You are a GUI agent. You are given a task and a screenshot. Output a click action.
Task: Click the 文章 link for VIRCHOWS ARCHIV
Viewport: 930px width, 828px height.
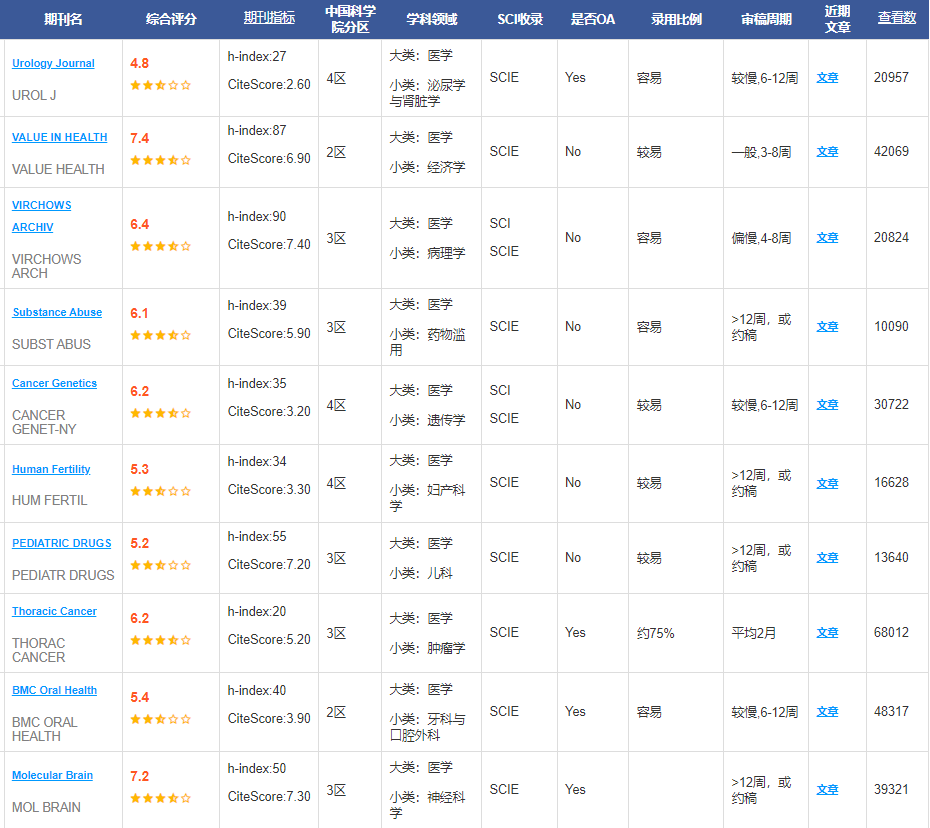pos(827,238)
